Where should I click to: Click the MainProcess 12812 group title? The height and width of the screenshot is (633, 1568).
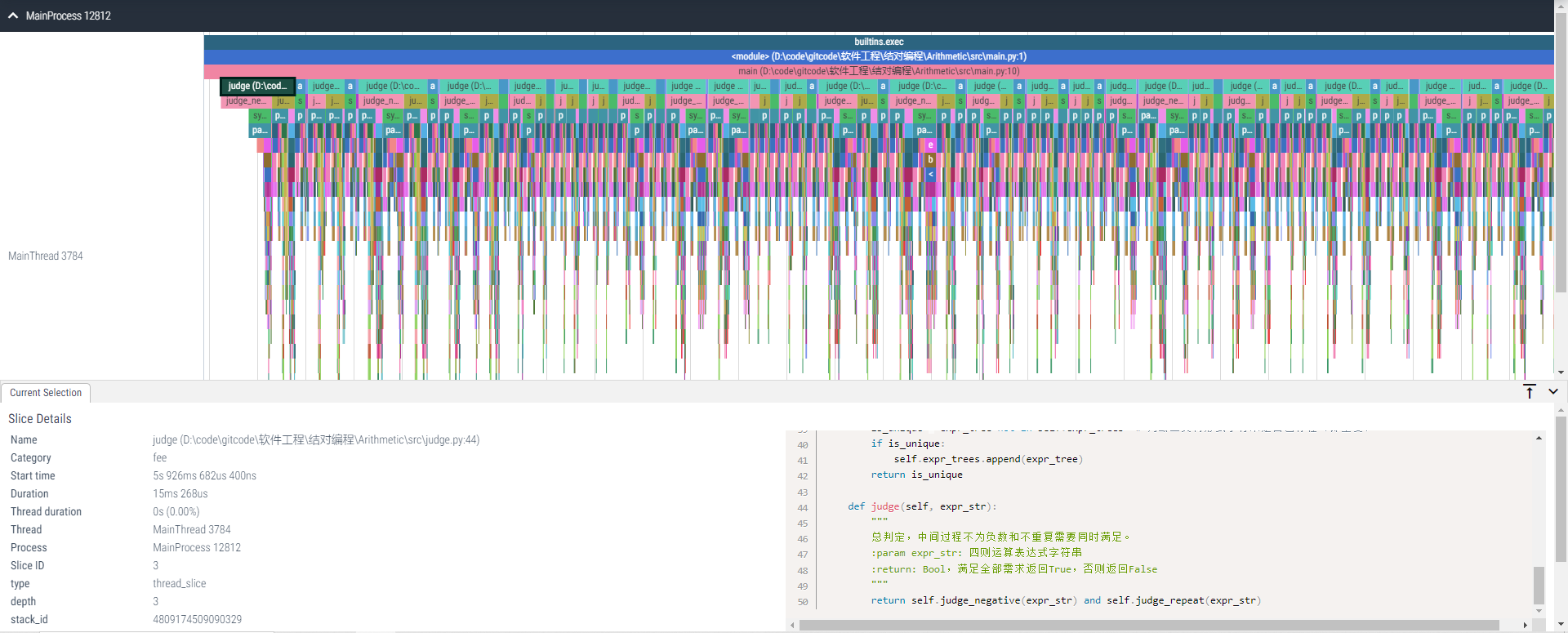point(68,16)
